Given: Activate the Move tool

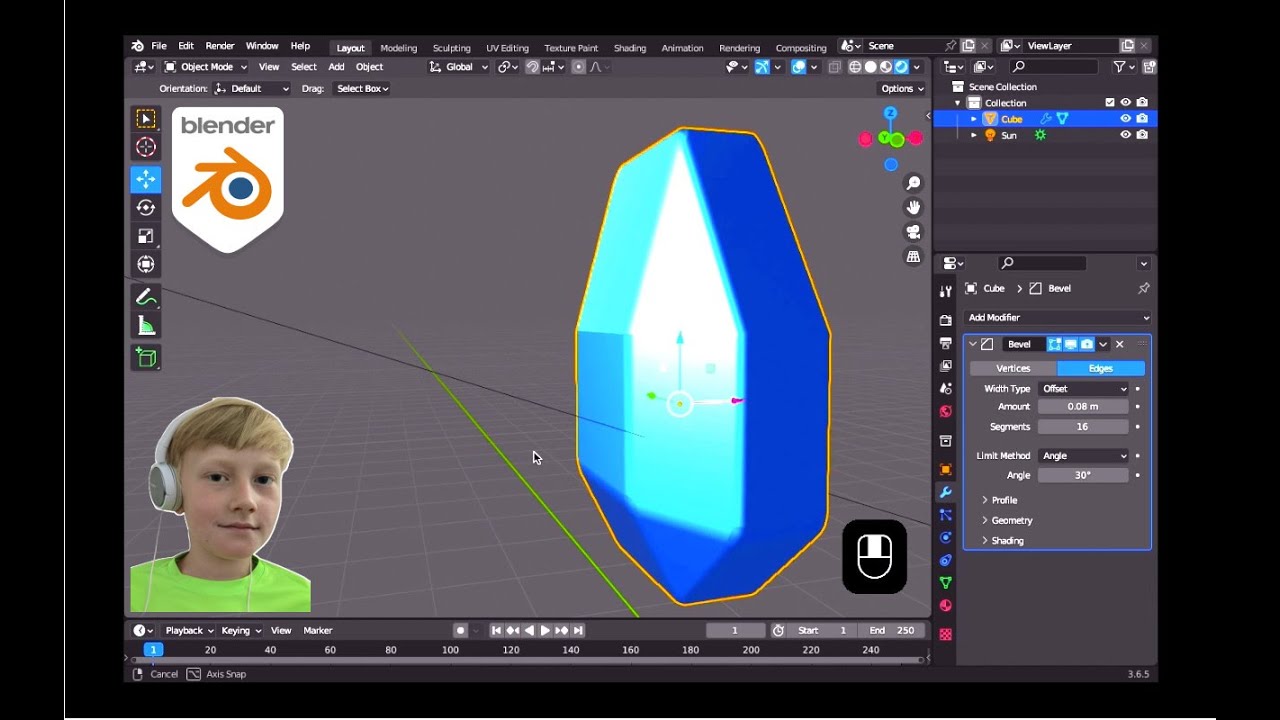Looking at the screenshot, I should click(146, 179).
